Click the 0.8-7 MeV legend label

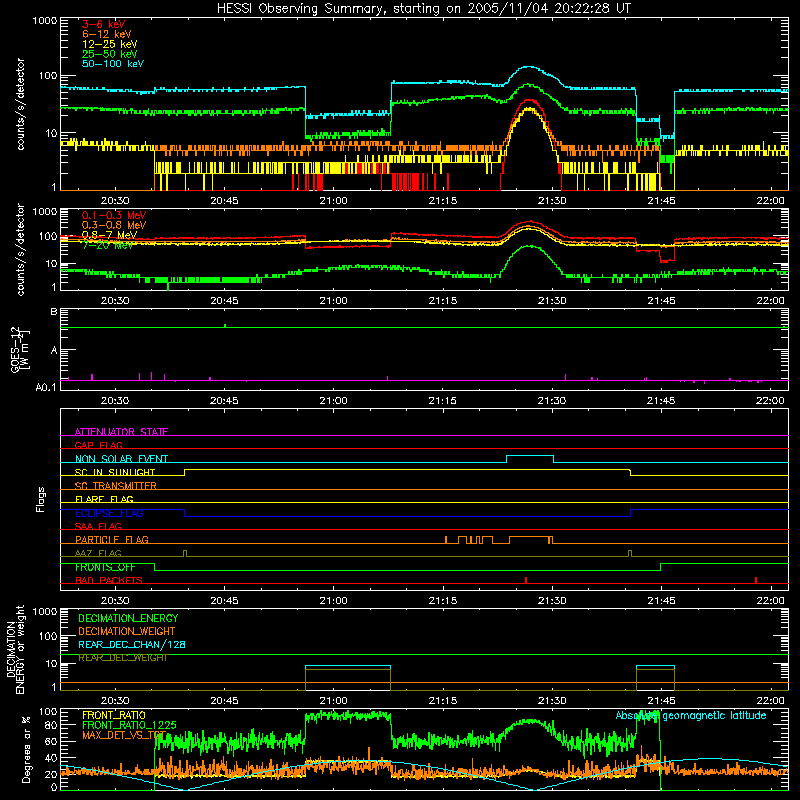109,235
